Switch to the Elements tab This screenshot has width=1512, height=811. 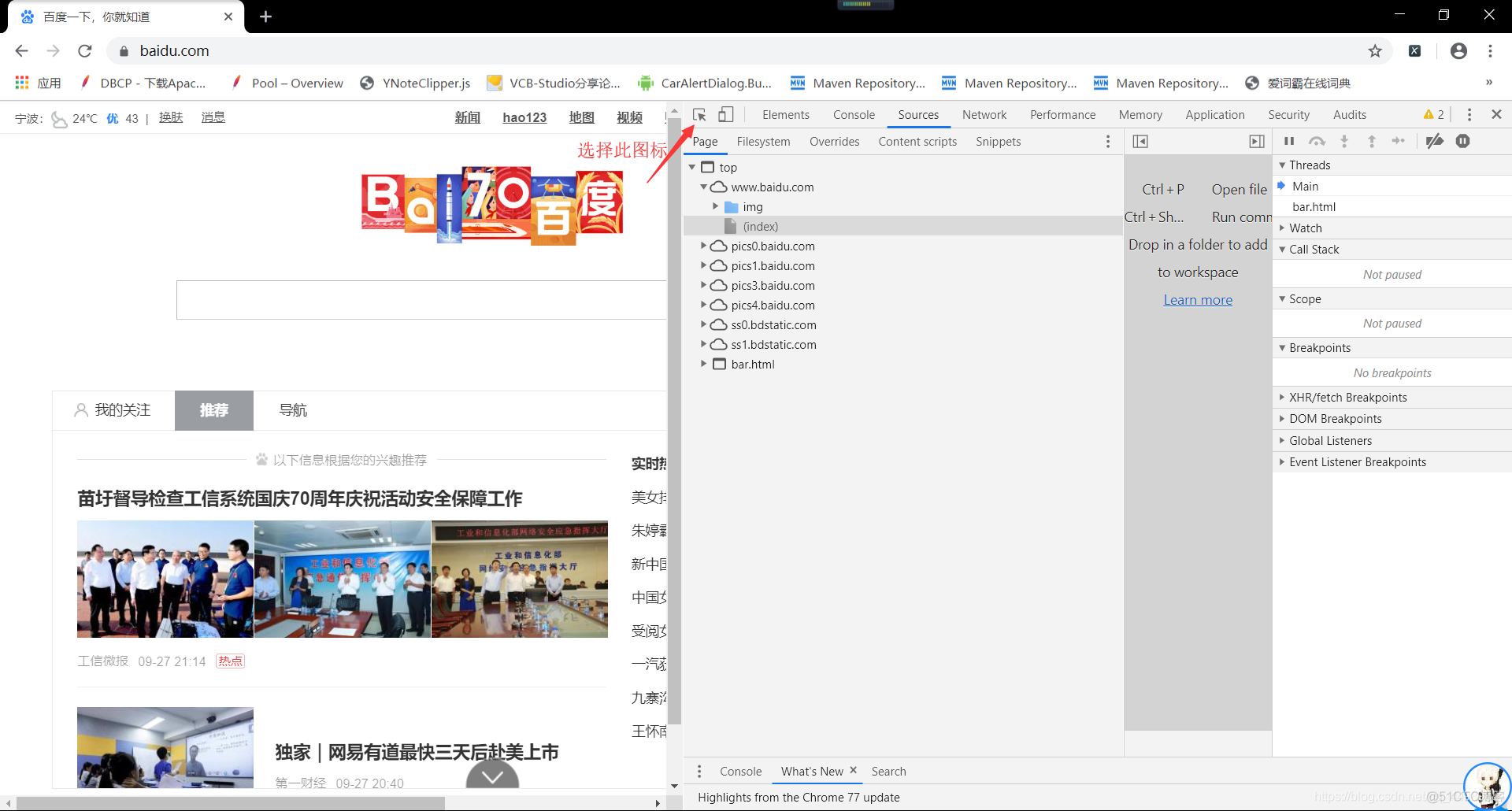click(785, 115)
